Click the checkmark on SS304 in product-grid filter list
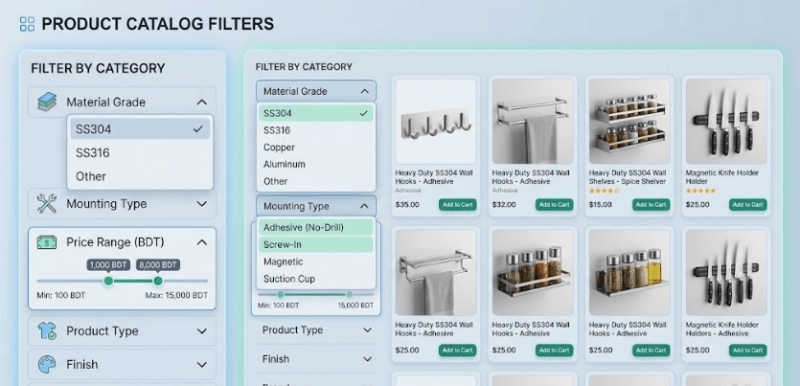This screenshot has height=386, width=800. [364, 113]
